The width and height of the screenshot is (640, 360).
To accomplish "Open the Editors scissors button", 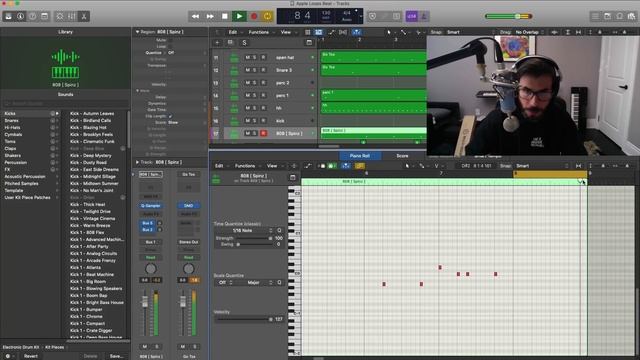I will [84, 16].
